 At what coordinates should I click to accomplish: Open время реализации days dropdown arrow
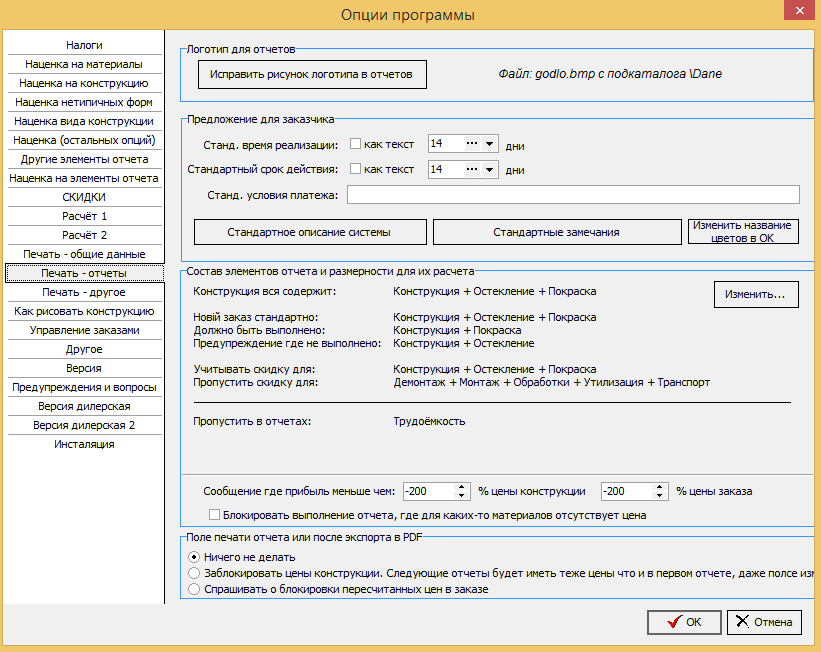(489, 143)
